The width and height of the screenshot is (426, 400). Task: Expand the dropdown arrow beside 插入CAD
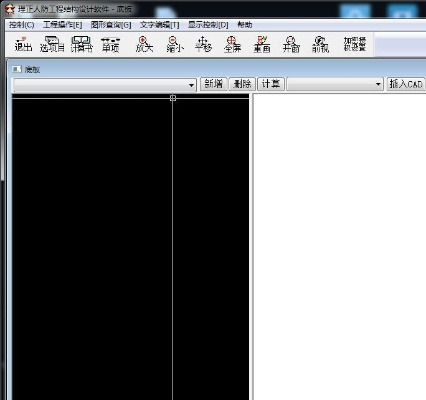[378, 84]
